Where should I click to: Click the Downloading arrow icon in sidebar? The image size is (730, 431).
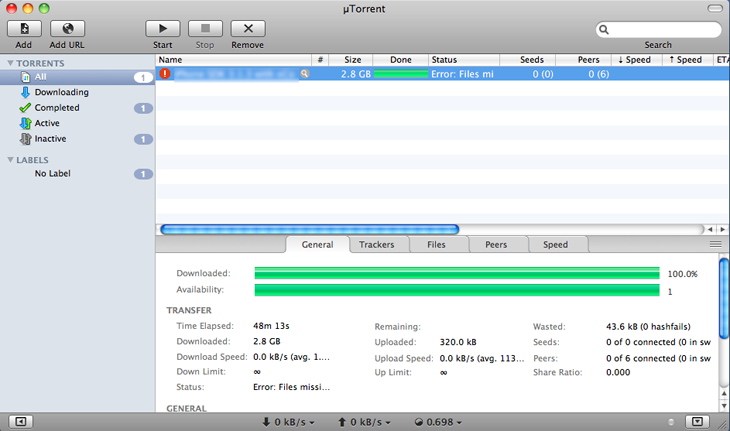click(x=25, y=92)
